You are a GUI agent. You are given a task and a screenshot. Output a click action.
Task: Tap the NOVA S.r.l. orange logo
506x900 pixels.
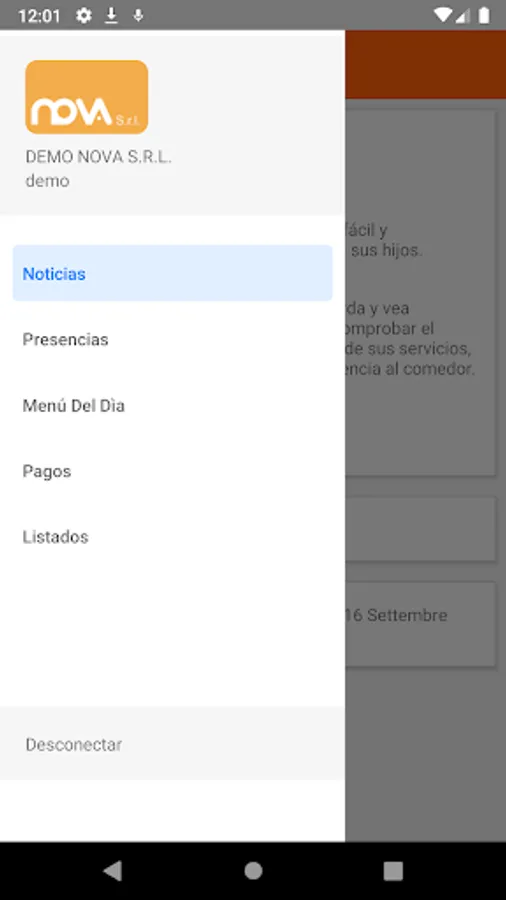[x=87, y=97]
